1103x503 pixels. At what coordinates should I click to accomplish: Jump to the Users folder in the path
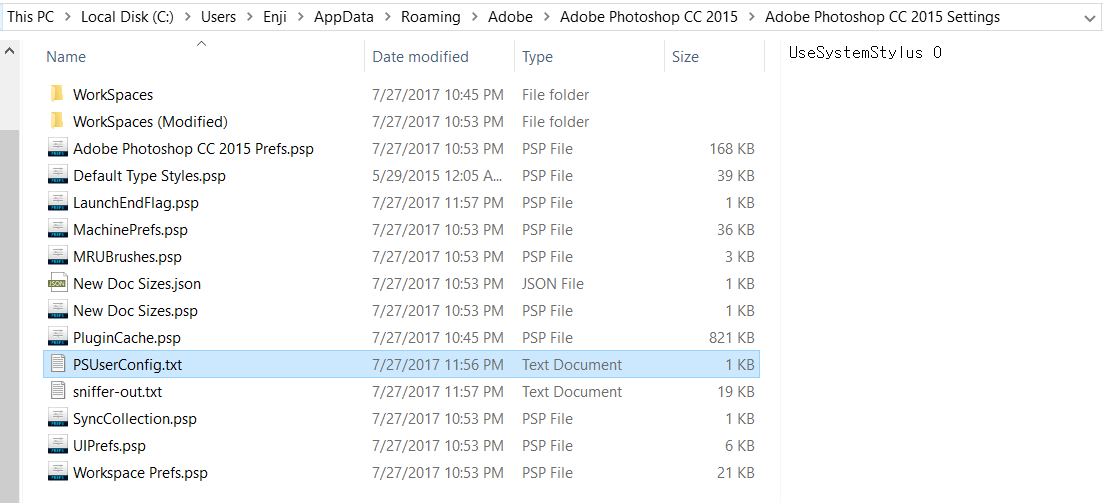[x=218, y=17]
